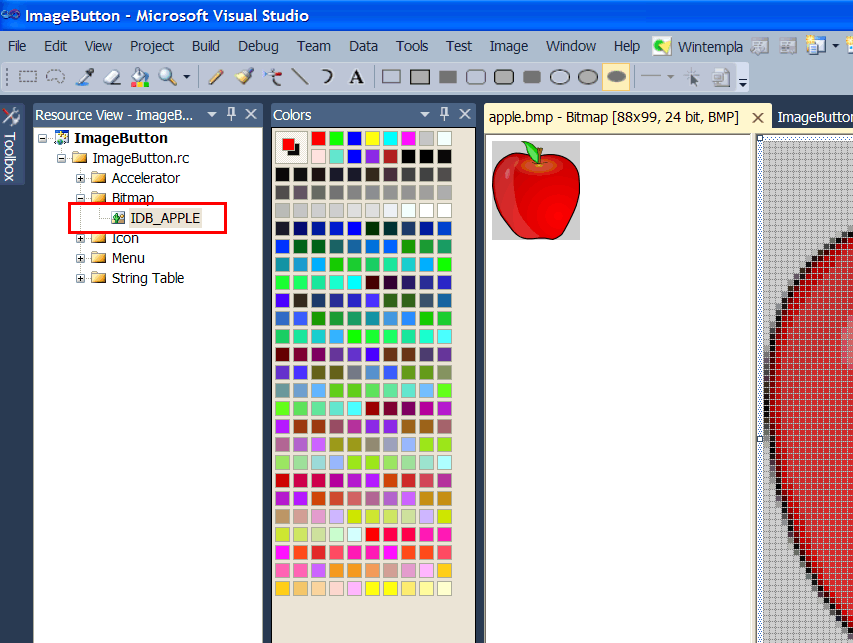Screen dimensions: 853x643
Task: Close the Resource View panel
Action: tap(251, 114)
